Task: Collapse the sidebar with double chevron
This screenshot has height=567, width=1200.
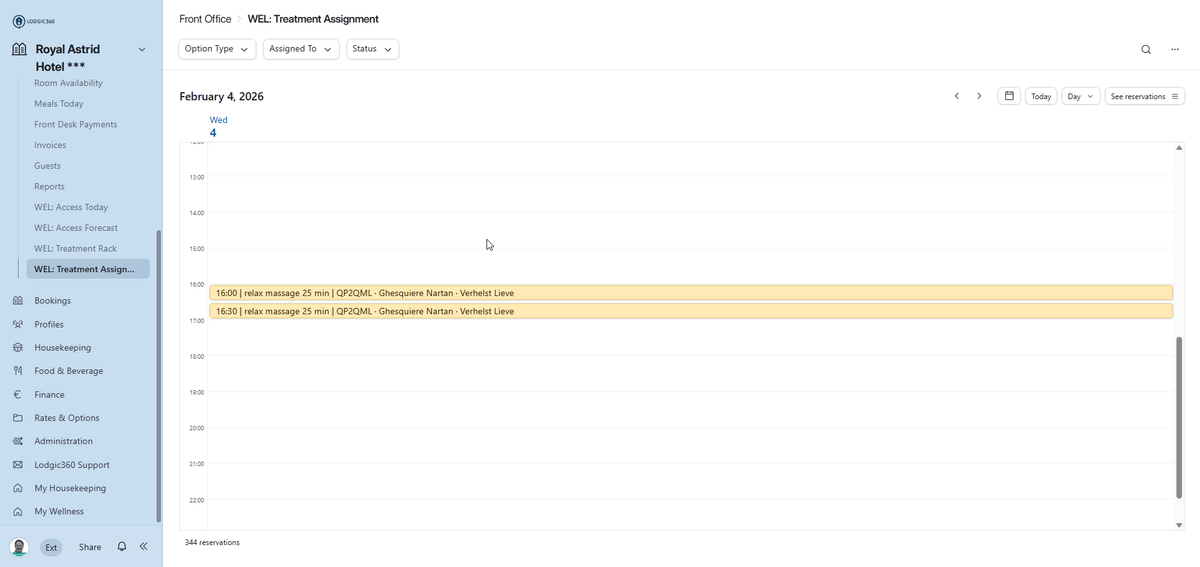Action: [x=143, y=547]
